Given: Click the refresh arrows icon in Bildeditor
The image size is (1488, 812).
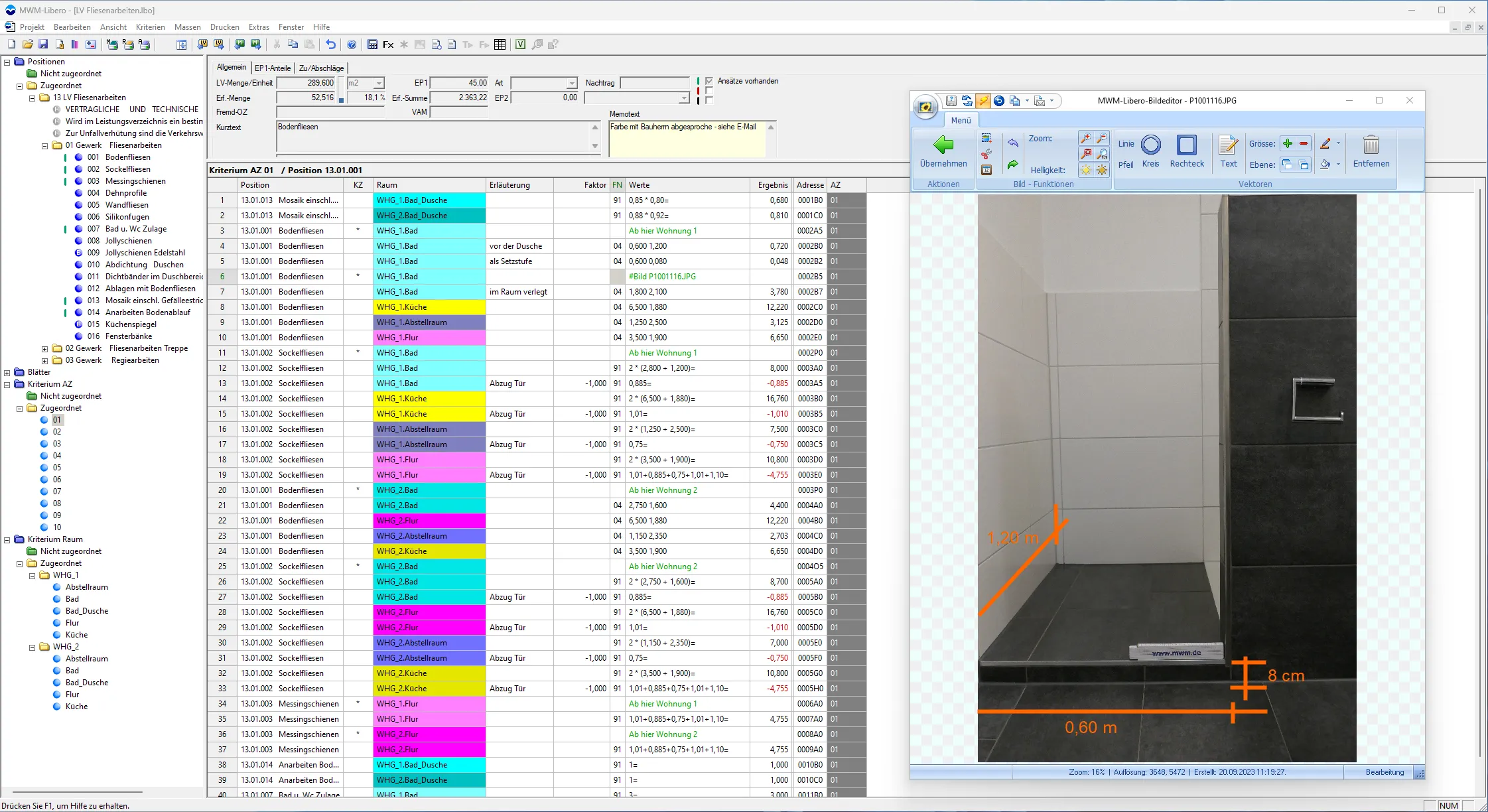Looking at the screenshot, I should (x=967, y=101).
